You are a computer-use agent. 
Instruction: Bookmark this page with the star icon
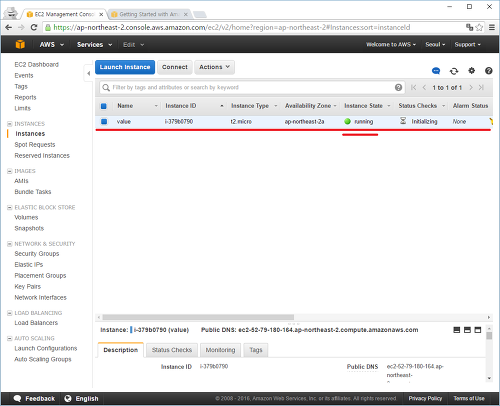click(479, 27)
